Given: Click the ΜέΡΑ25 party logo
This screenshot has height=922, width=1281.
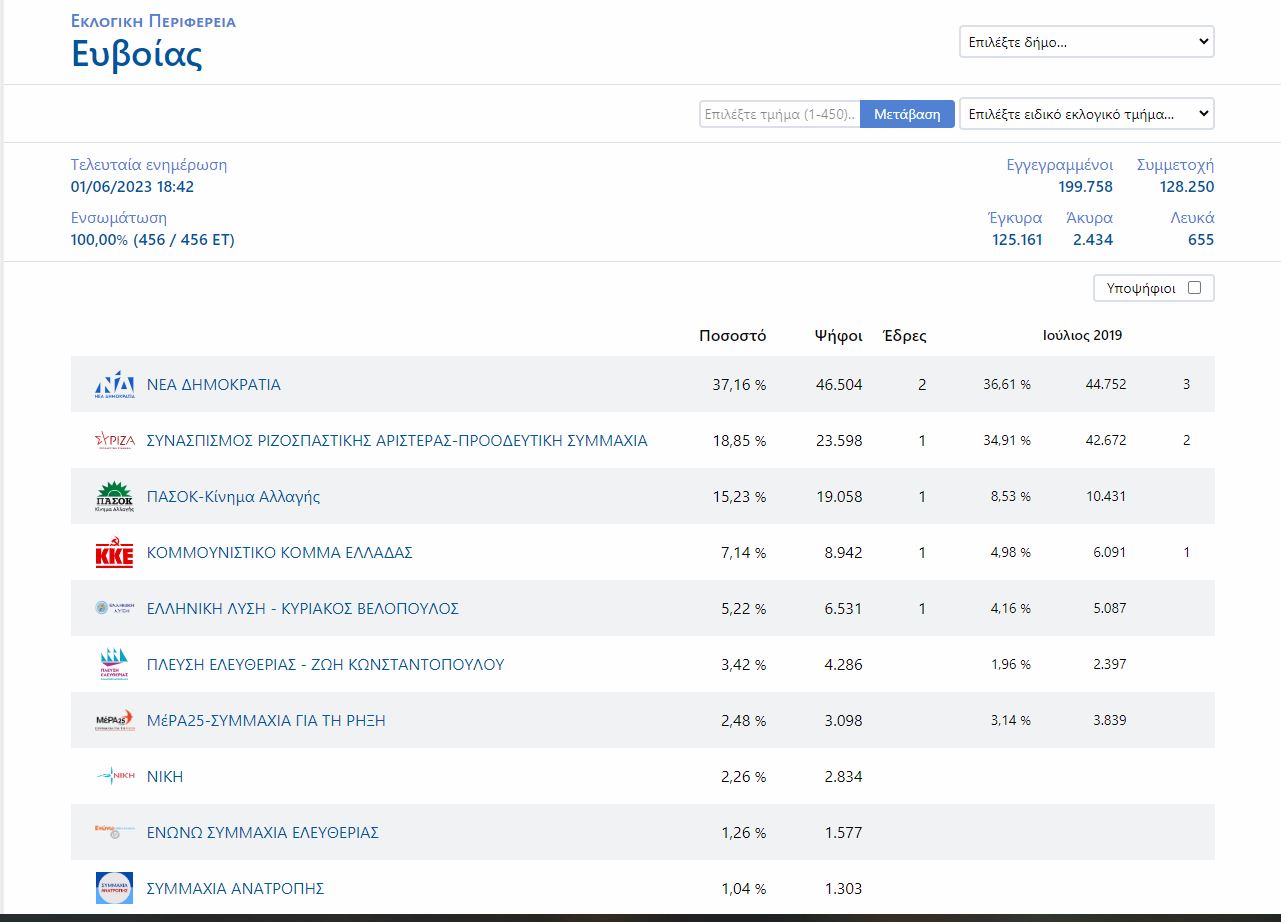Looking at the screenshot, I should (114, 721).
